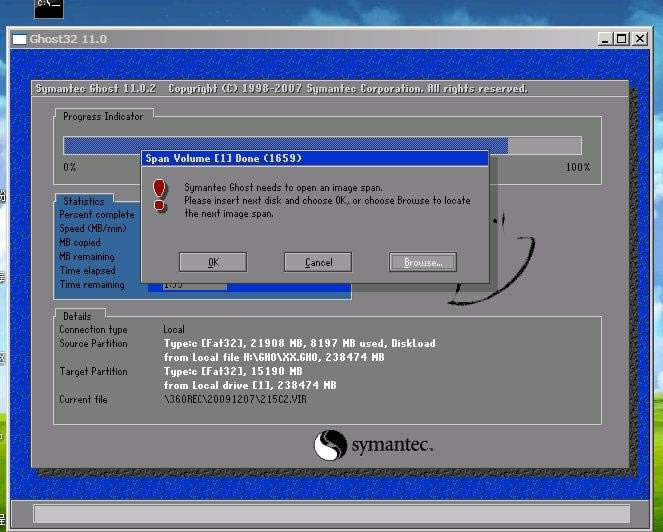Viewport: 663px width, 532px height.
Task: Close the Ghost32 11.0 window
Action: pos(639,39)
